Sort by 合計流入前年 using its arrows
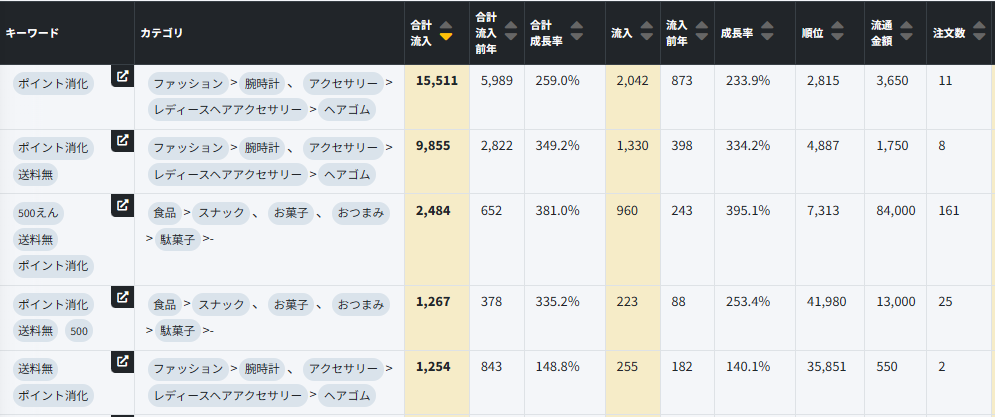 point(510,33)
